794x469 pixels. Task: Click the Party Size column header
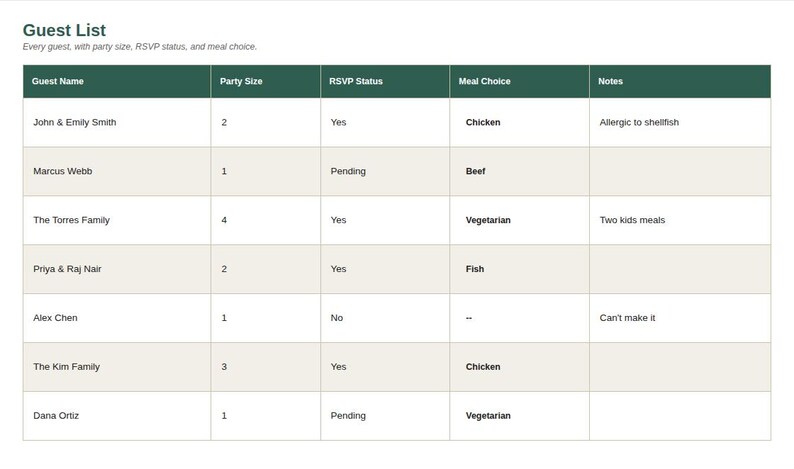[266, 81]
